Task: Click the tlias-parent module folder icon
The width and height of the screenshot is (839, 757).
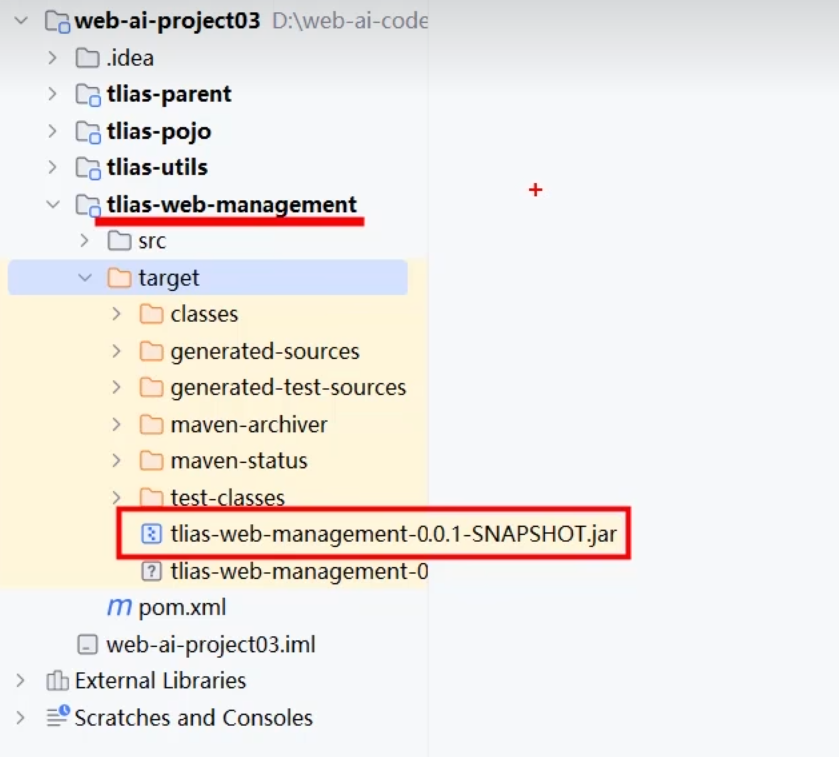Action: [88, 94]
